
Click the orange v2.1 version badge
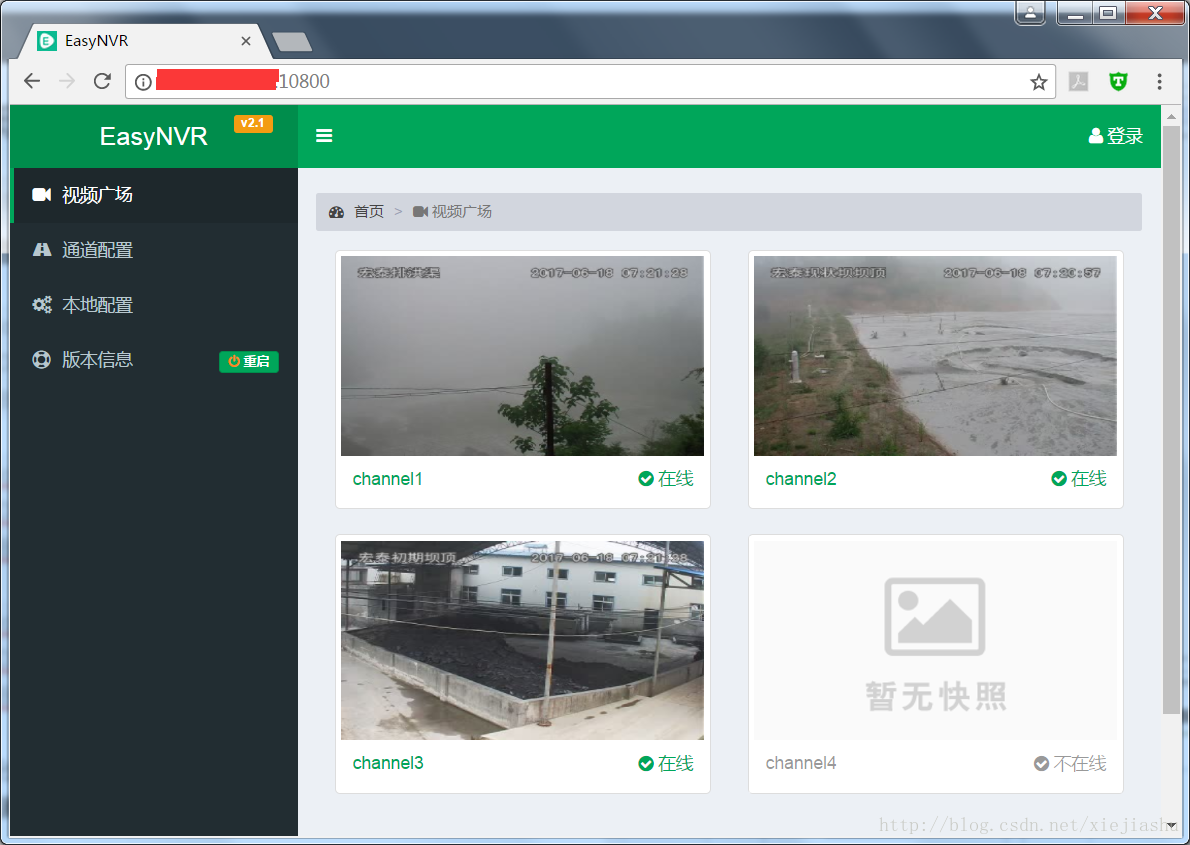(x=253, y=122)
